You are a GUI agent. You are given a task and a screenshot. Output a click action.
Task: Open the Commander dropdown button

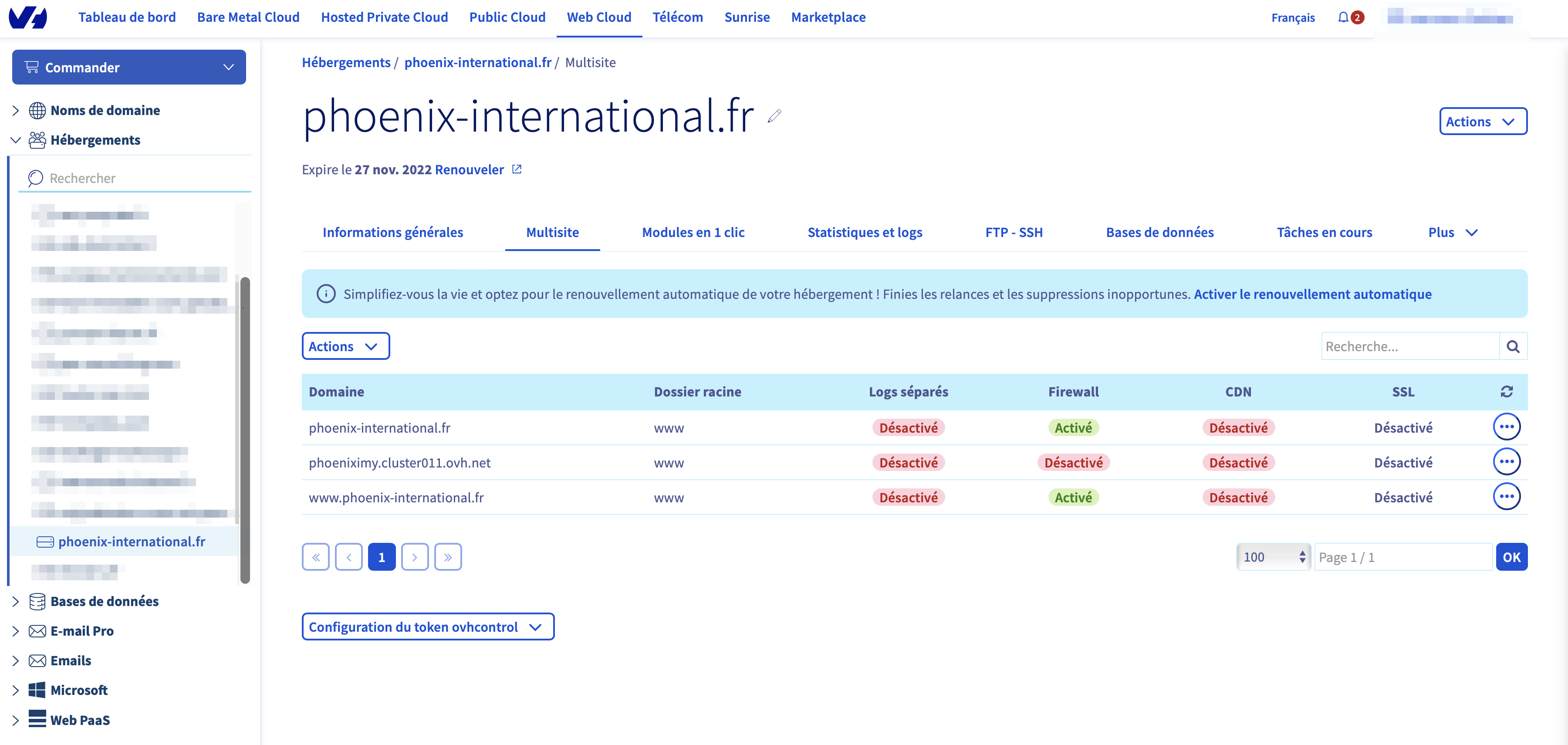(129, 67)
